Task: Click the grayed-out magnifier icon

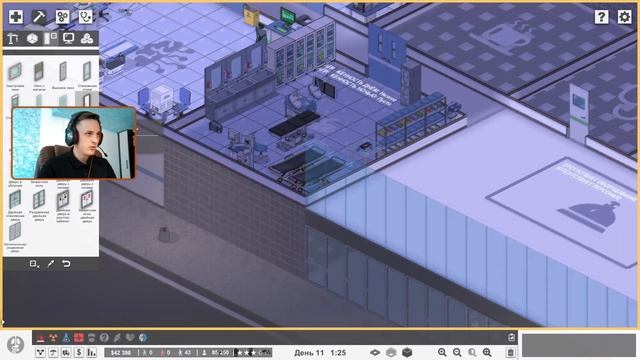Action: point(472,352)
